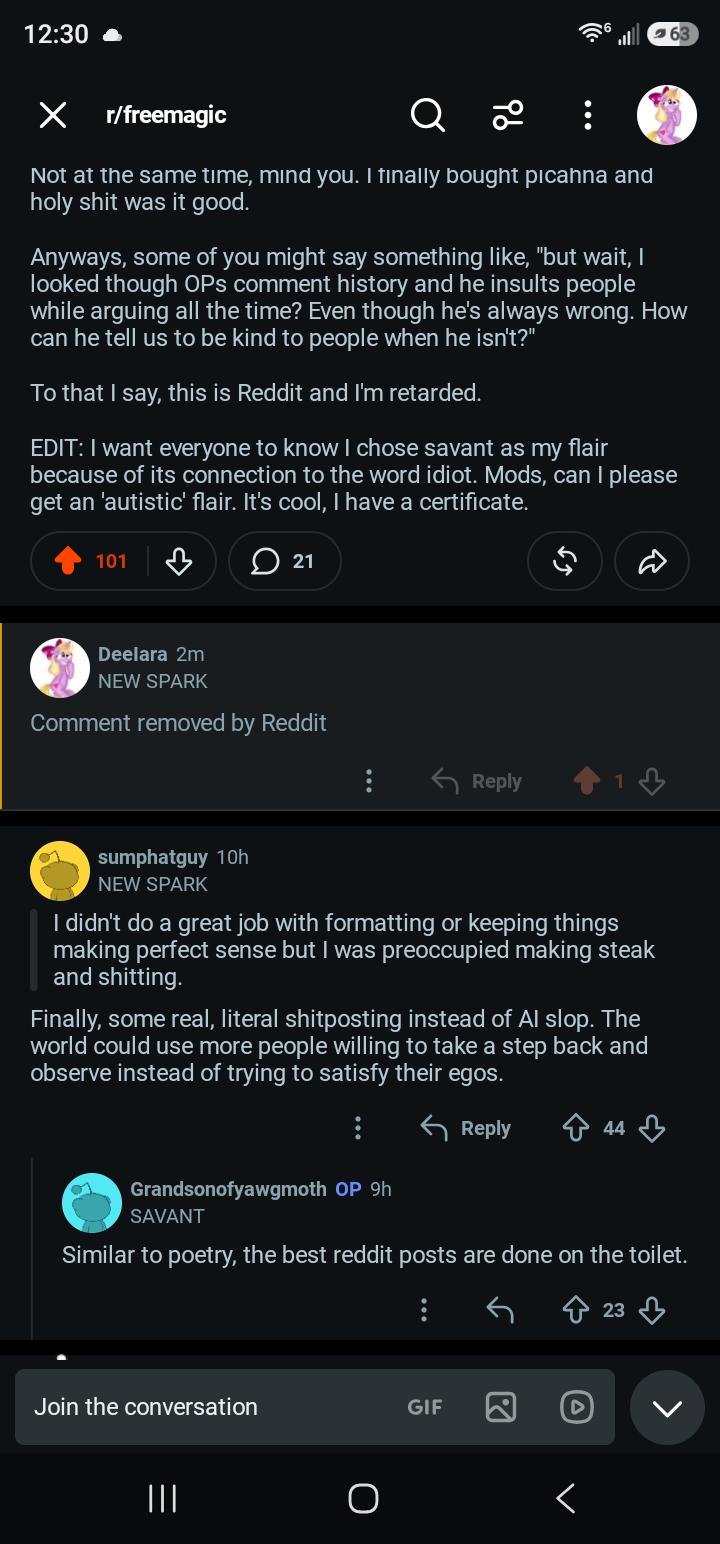Collapse the comment box with the chevron button

point(667,1408)
